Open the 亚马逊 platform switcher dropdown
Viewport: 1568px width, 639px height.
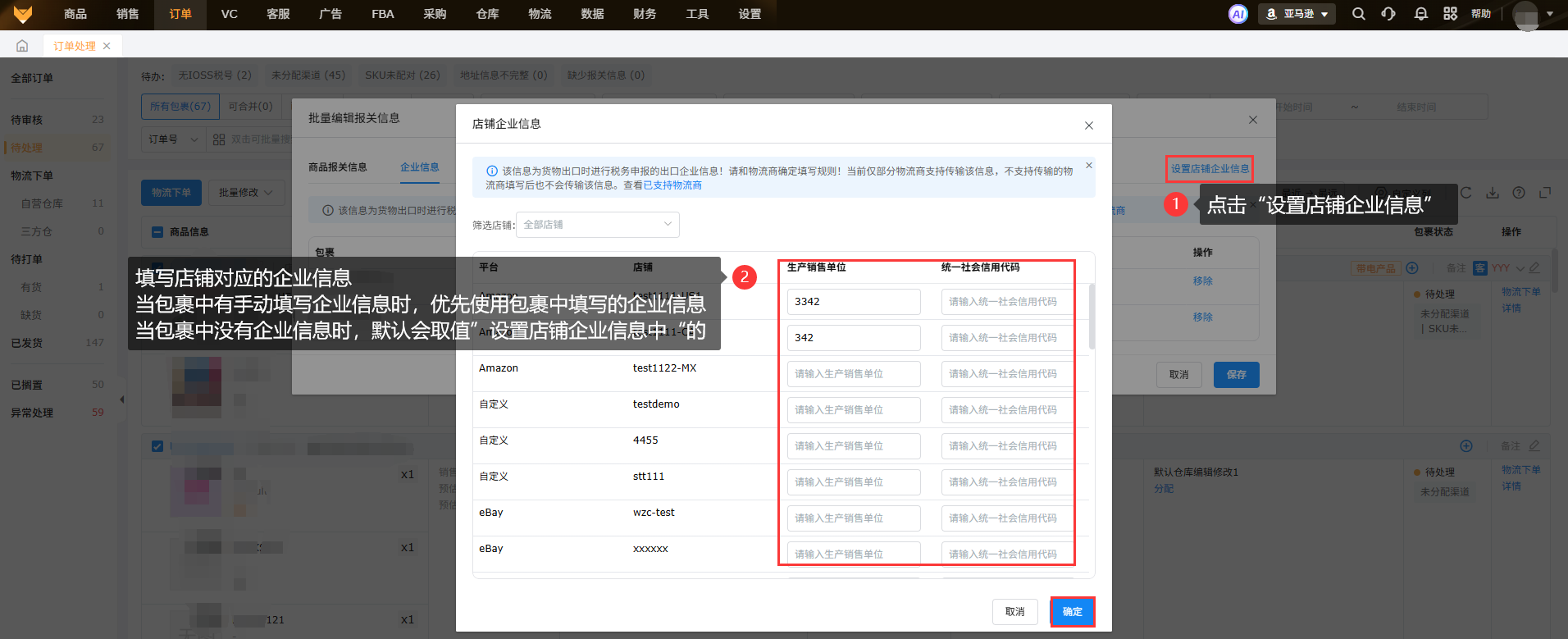coord(1297,14)
